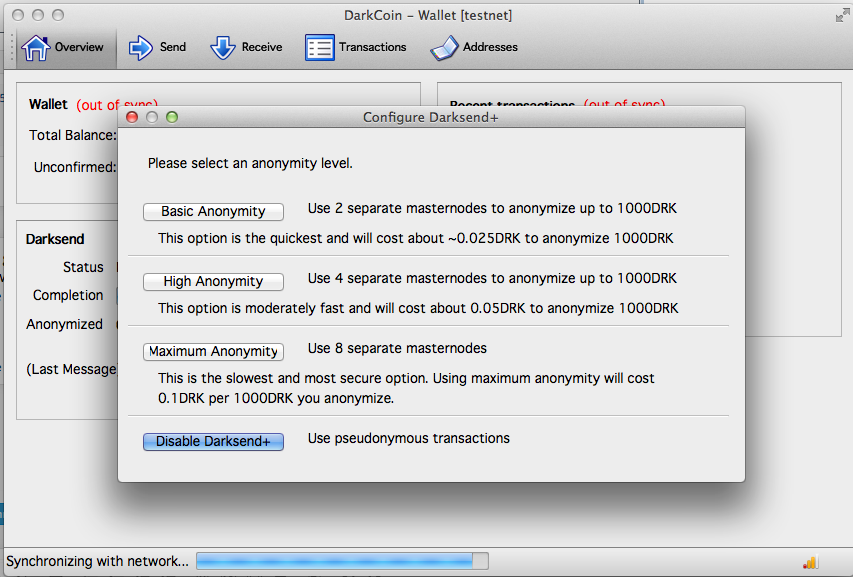
Task: Choose High Anonymity
Action: (x=213, y=282)
